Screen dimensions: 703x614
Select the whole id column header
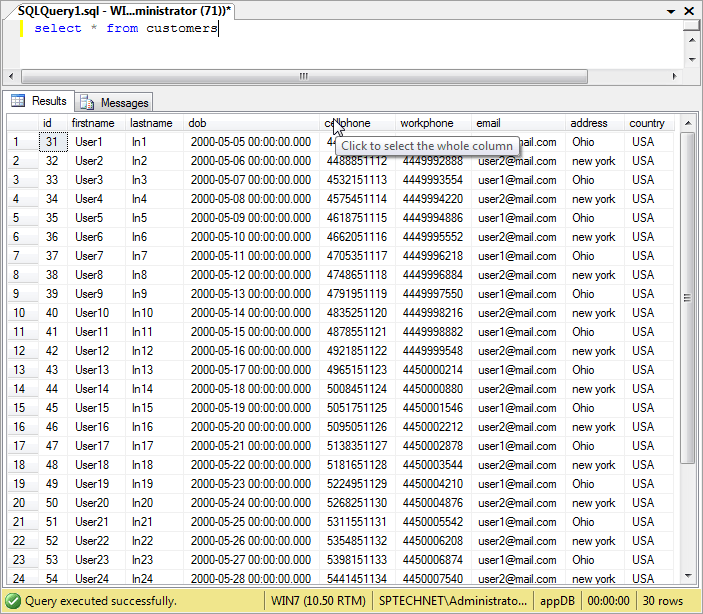[53, 123]
